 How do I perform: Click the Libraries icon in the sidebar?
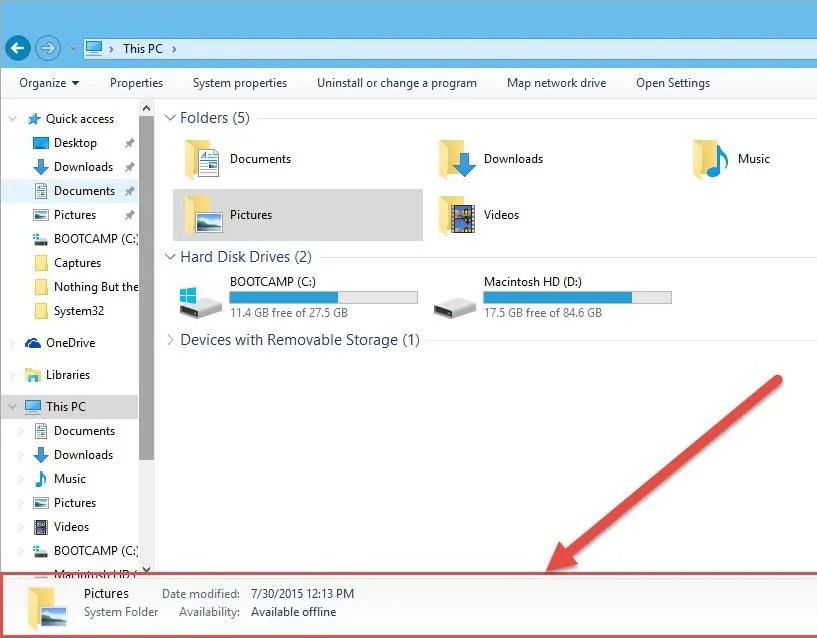pos(33,375)
